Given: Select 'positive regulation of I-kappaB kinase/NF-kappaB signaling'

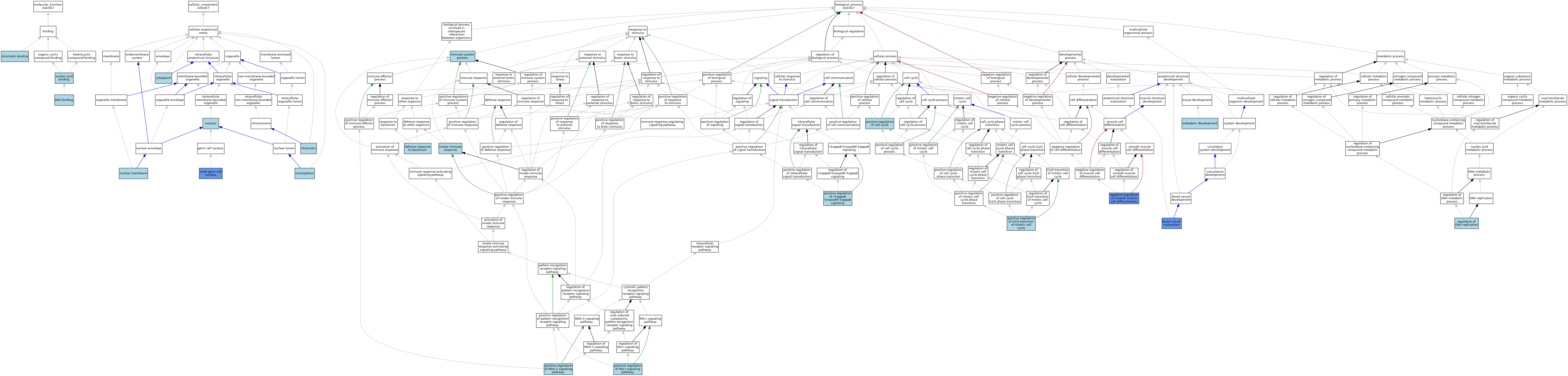Looking at the screenshot, I should [838, 198].
